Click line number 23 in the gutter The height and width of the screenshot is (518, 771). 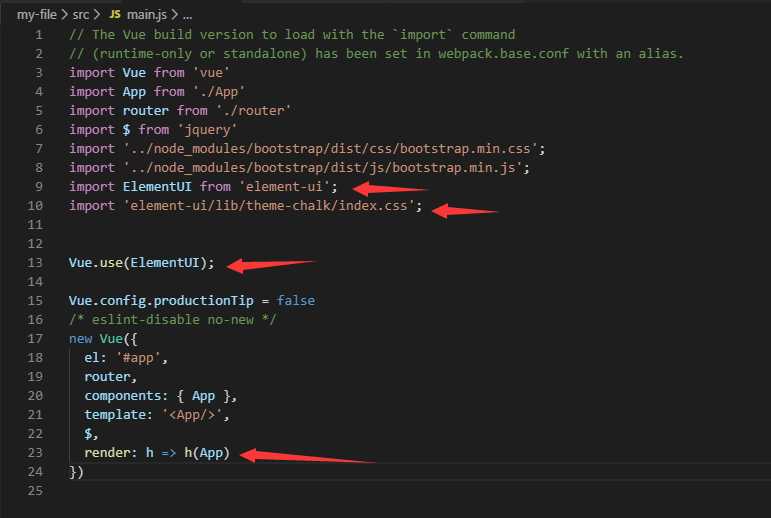(35, 453)
